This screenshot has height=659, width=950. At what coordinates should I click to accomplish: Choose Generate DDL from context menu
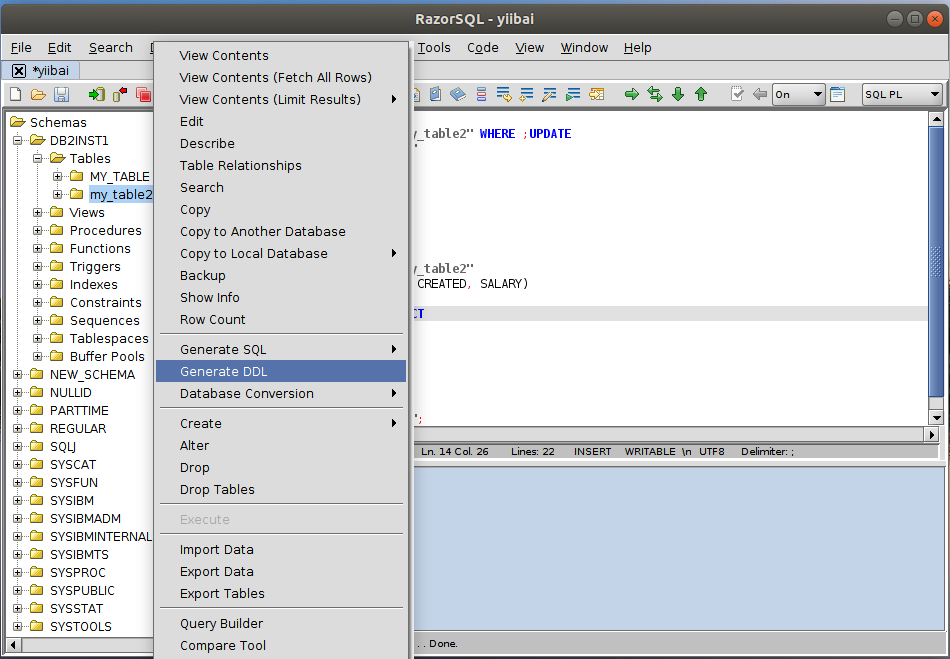(x=281, y=371)
